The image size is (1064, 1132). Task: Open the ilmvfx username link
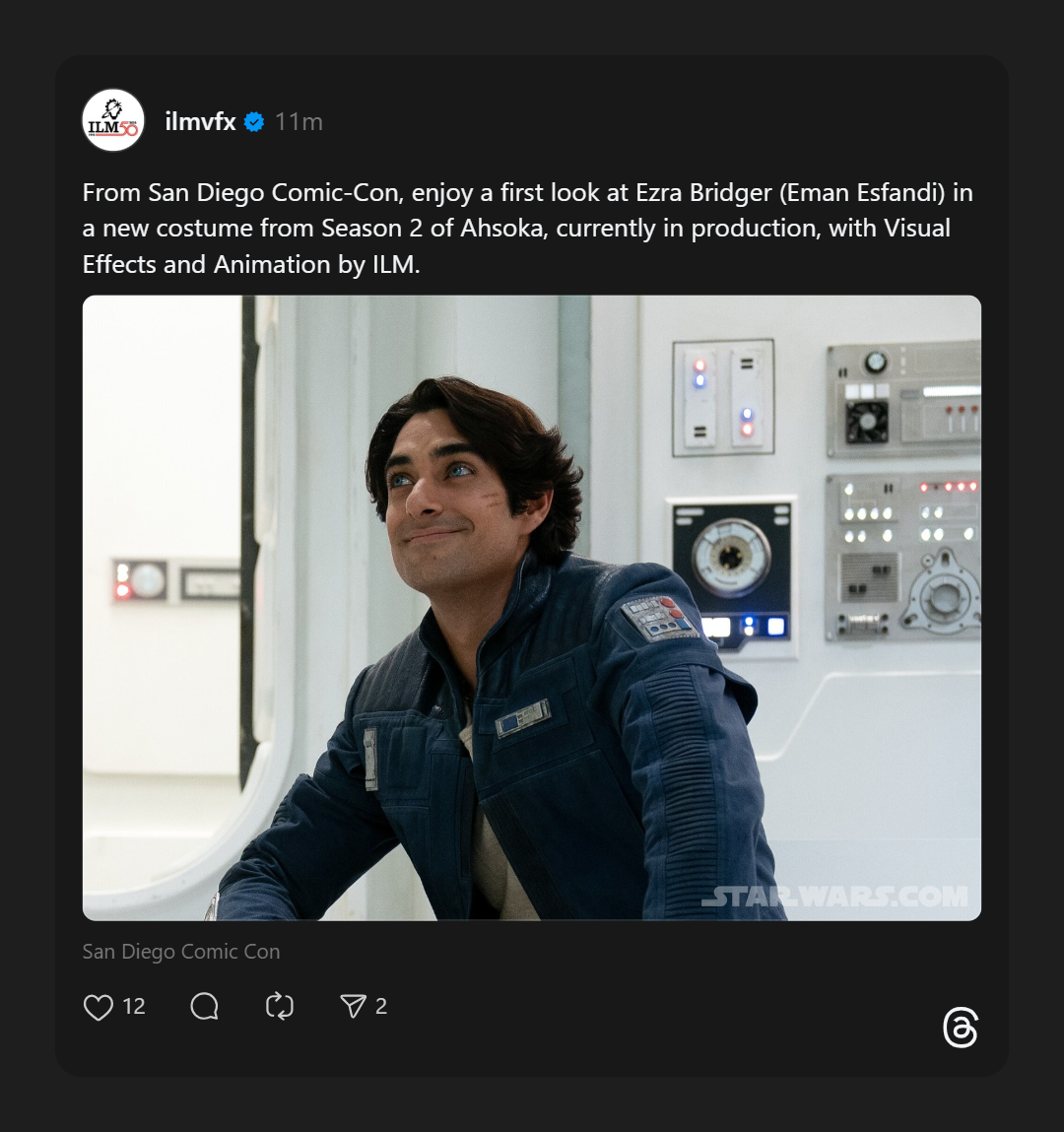pos(201,122)
